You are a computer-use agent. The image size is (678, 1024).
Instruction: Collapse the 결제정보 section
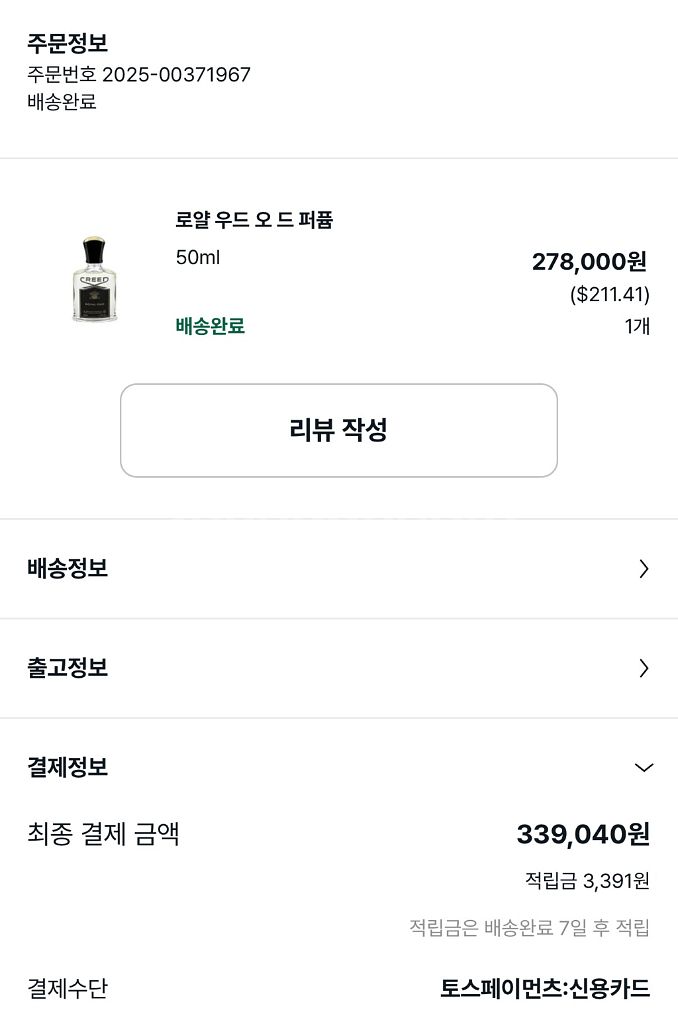339,767
